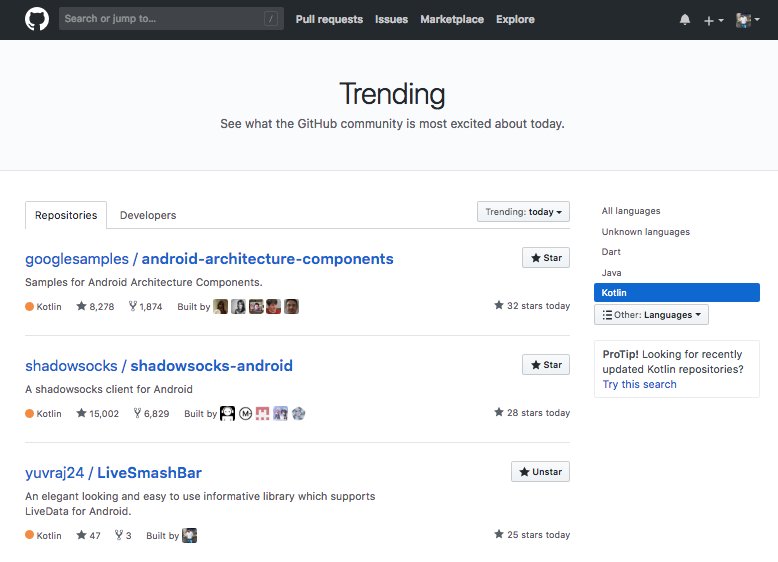View 8,278 stargazers of android-architecture-components

click(x=95, y=307)
